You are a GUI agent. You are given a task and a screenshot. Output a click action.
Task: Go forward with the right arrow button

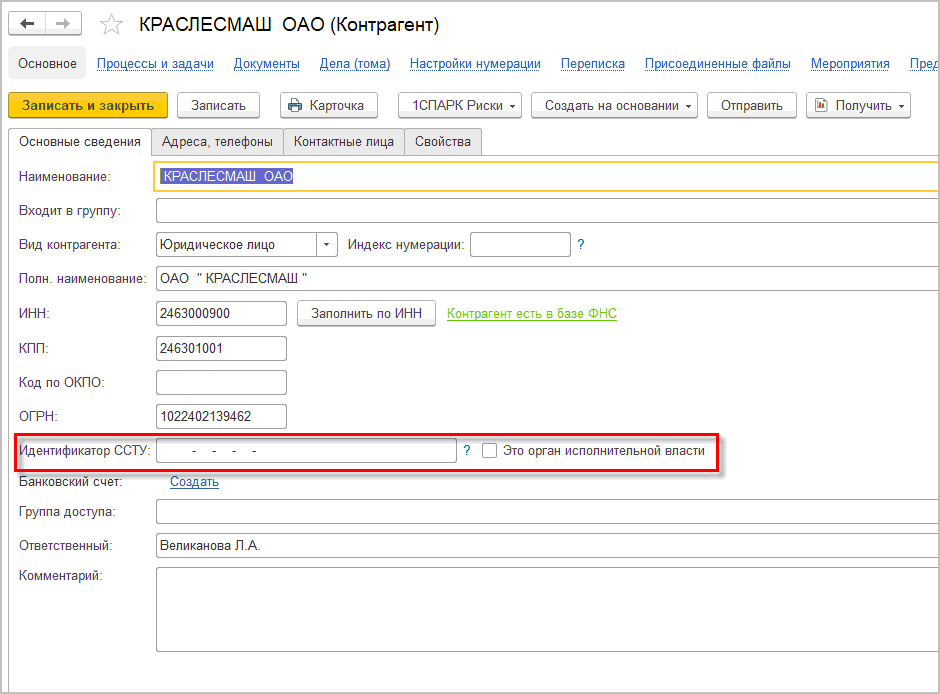(x=63, y=24)
